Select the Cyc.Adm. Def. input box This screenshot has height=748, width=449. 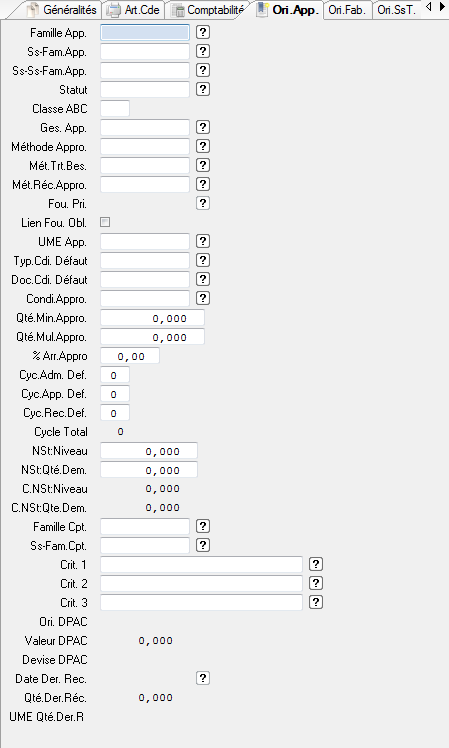pos(115,375)
